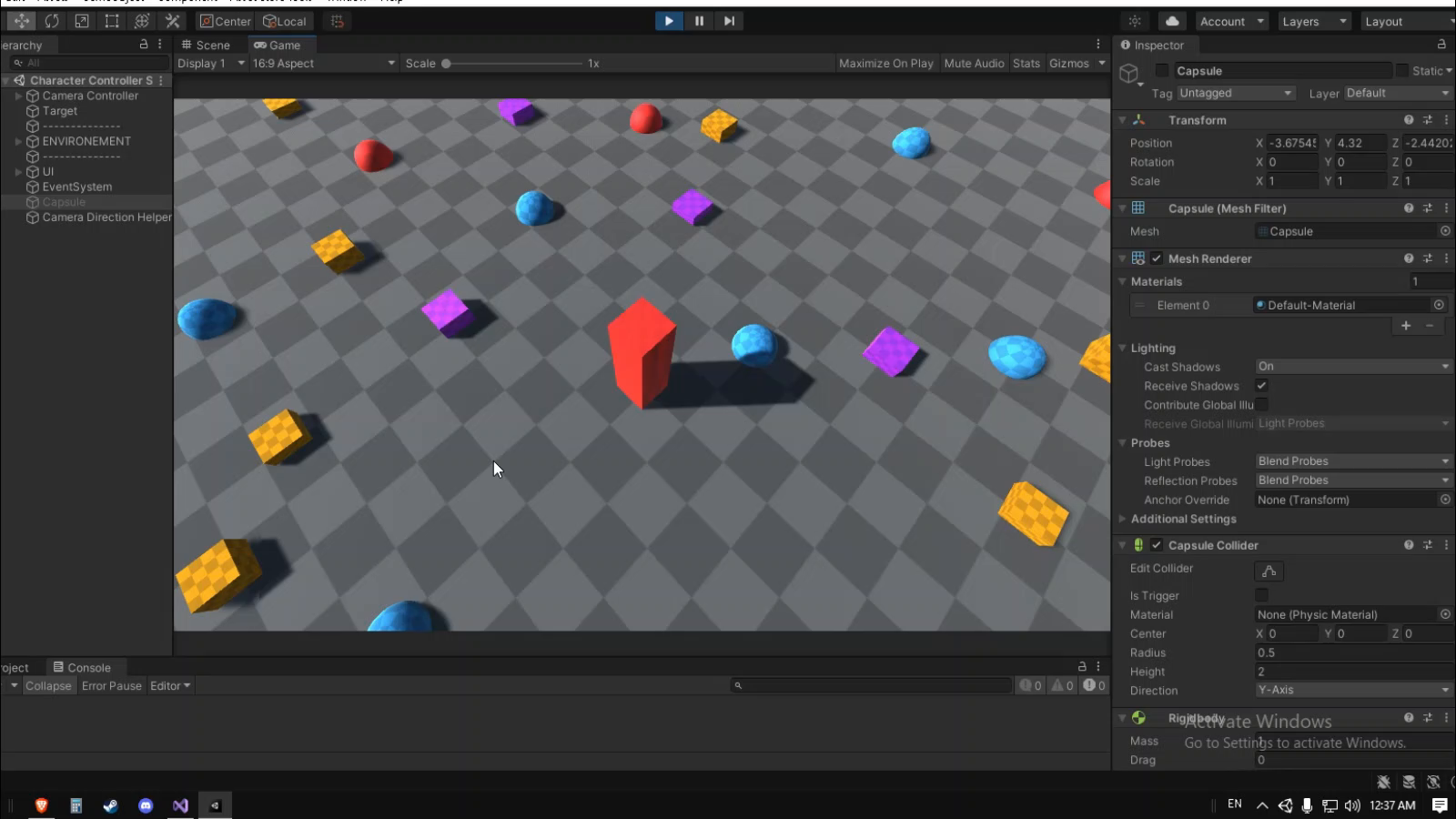Open Display 1 dropdown
The height and width of the screenshot is (819, 1456).
click(x=210, y=63)
